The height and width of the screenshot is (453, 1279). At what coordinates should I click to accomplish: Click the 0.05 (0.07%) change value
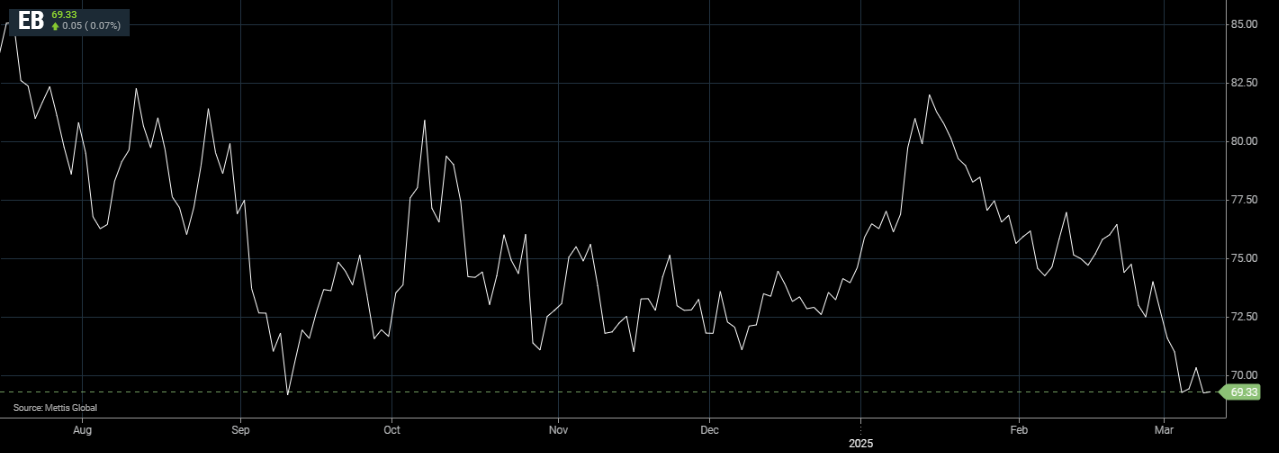91,26
